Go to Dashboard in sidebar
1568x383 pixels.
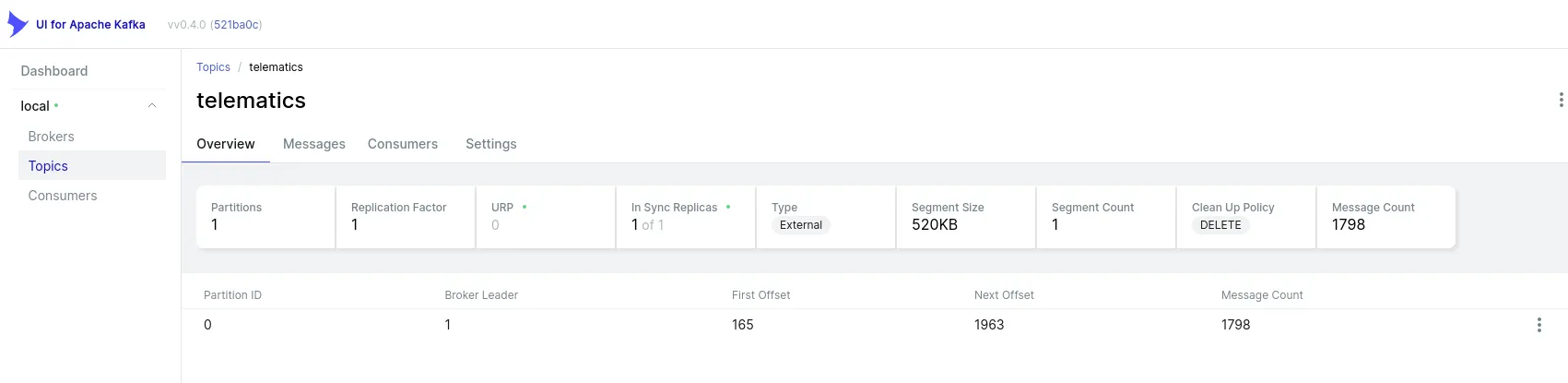click(x=54, y=71)
